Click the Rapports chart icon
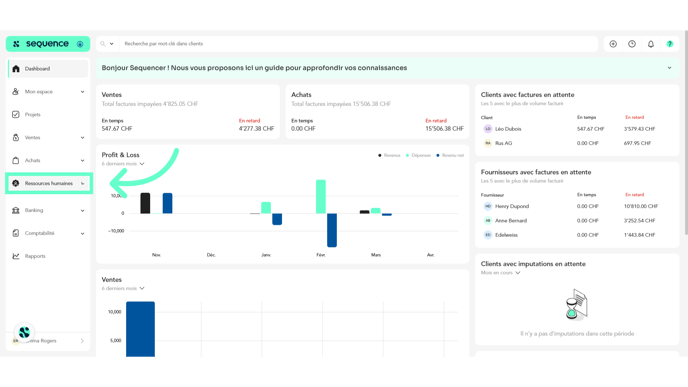688x387 pixels. [x=16, y=256]
